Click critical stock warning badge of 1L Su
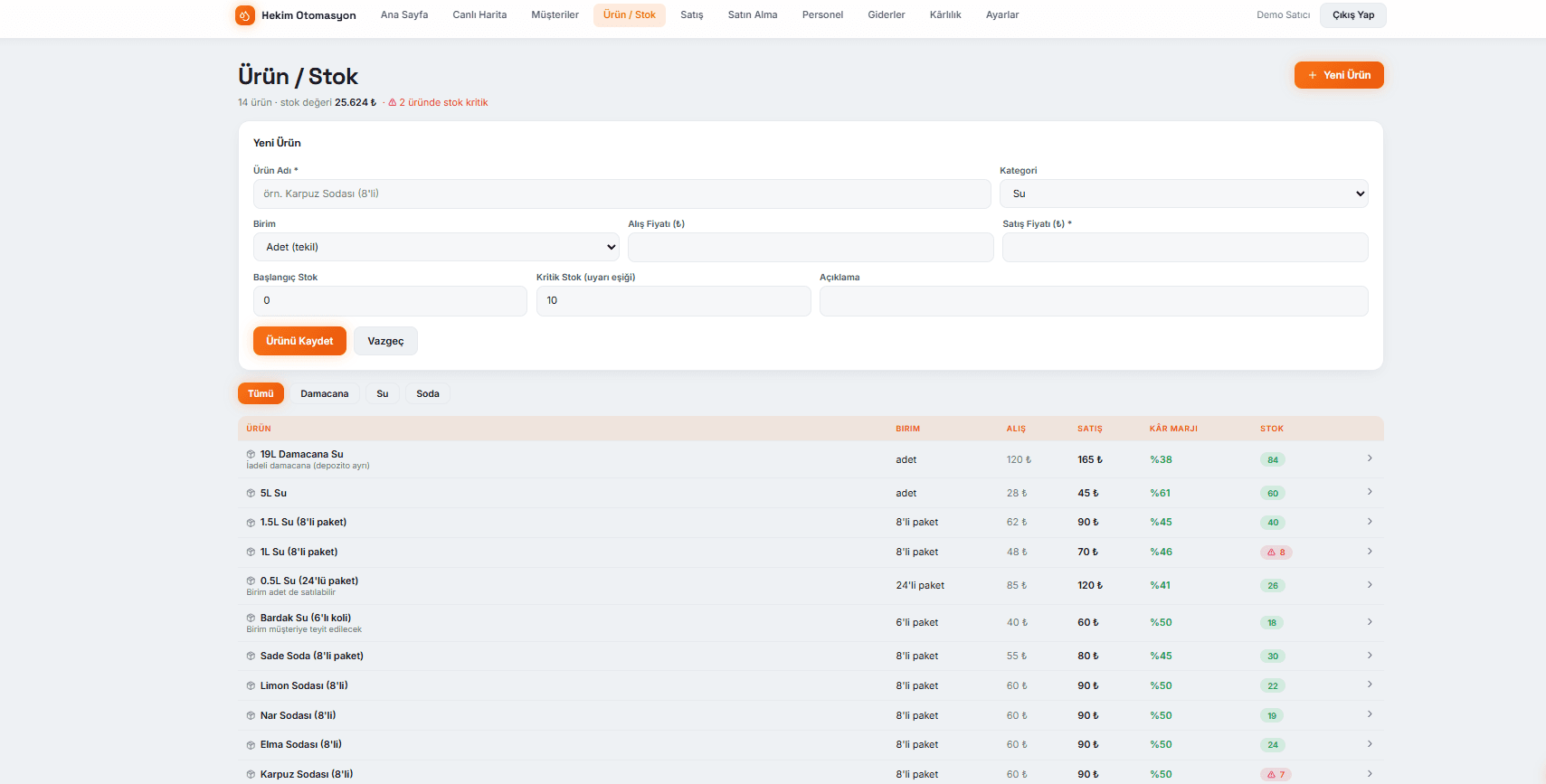 [1276, 553]
